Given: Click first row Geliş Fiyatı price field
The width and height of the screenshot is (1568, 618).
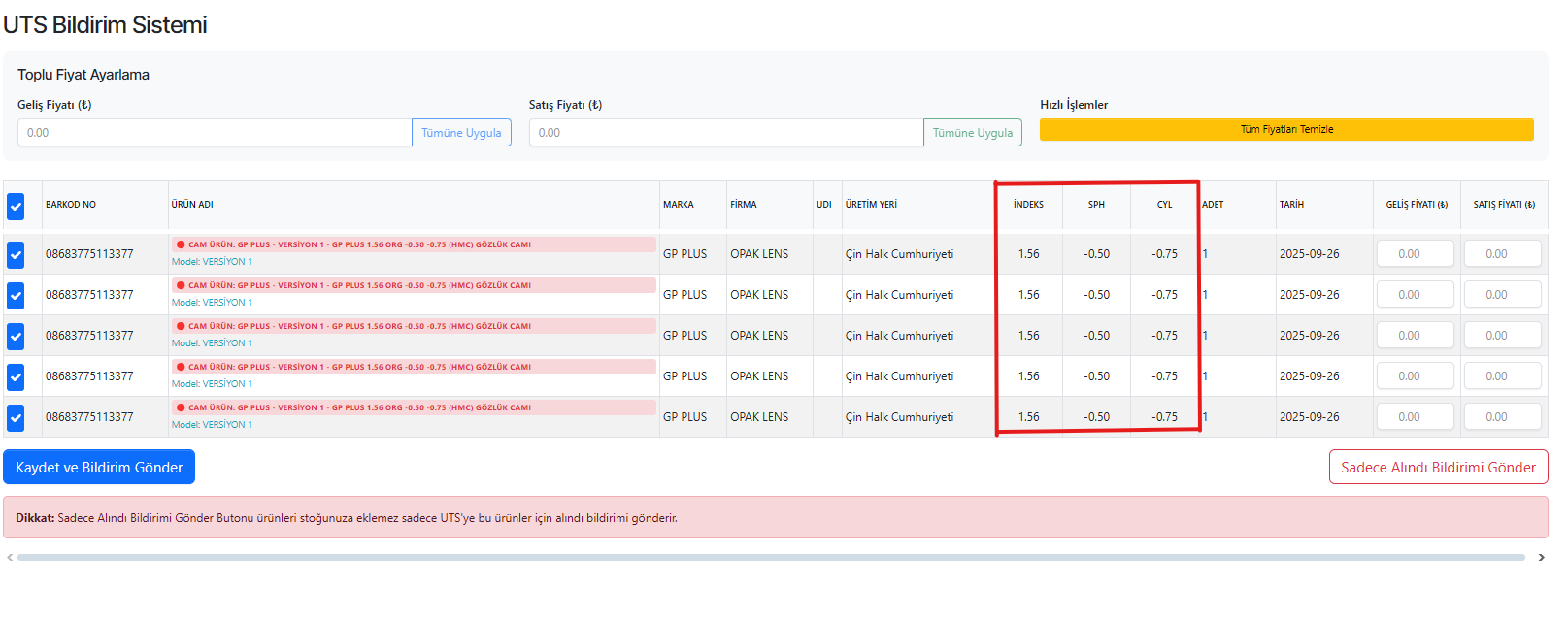Looking at the screenshot, I should coord(1415,254).
